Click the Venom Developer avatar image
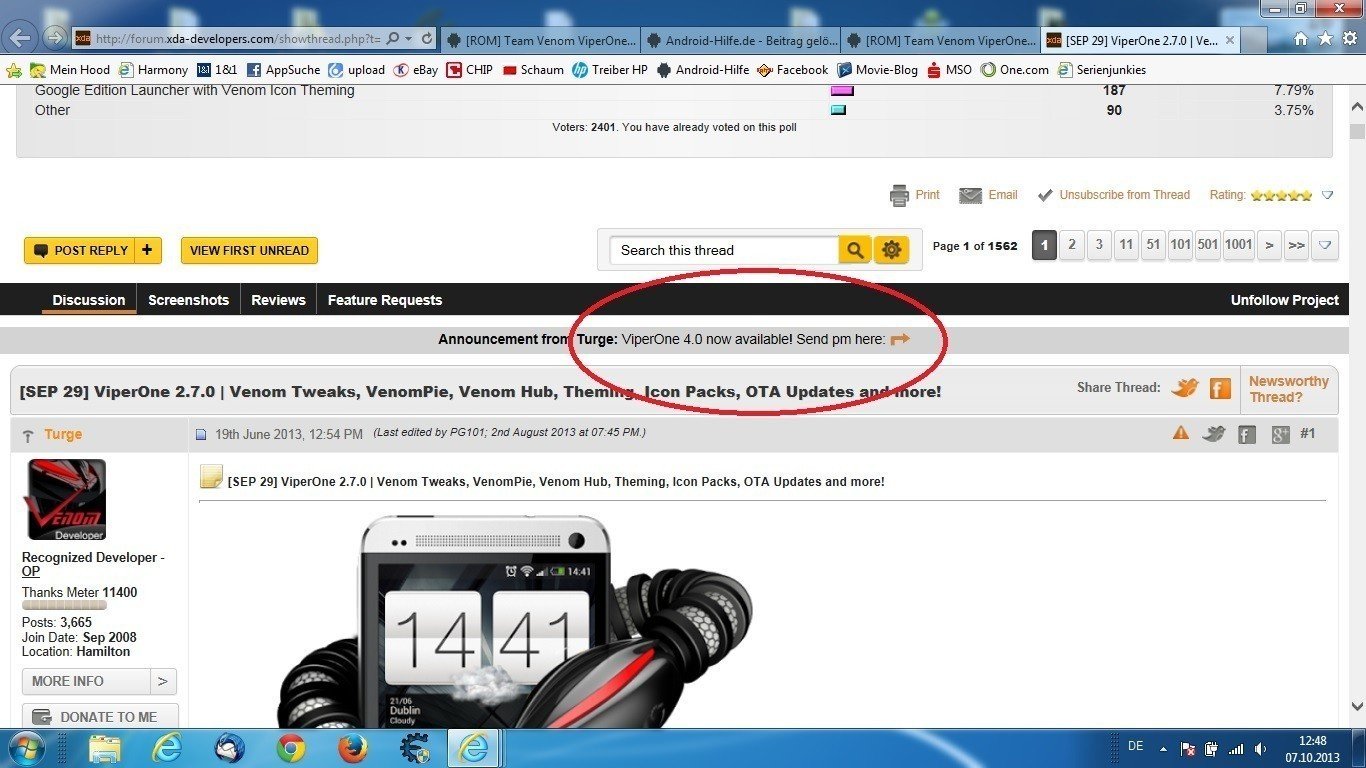Viewport: 1366px width, 768px height. [65, 500]
